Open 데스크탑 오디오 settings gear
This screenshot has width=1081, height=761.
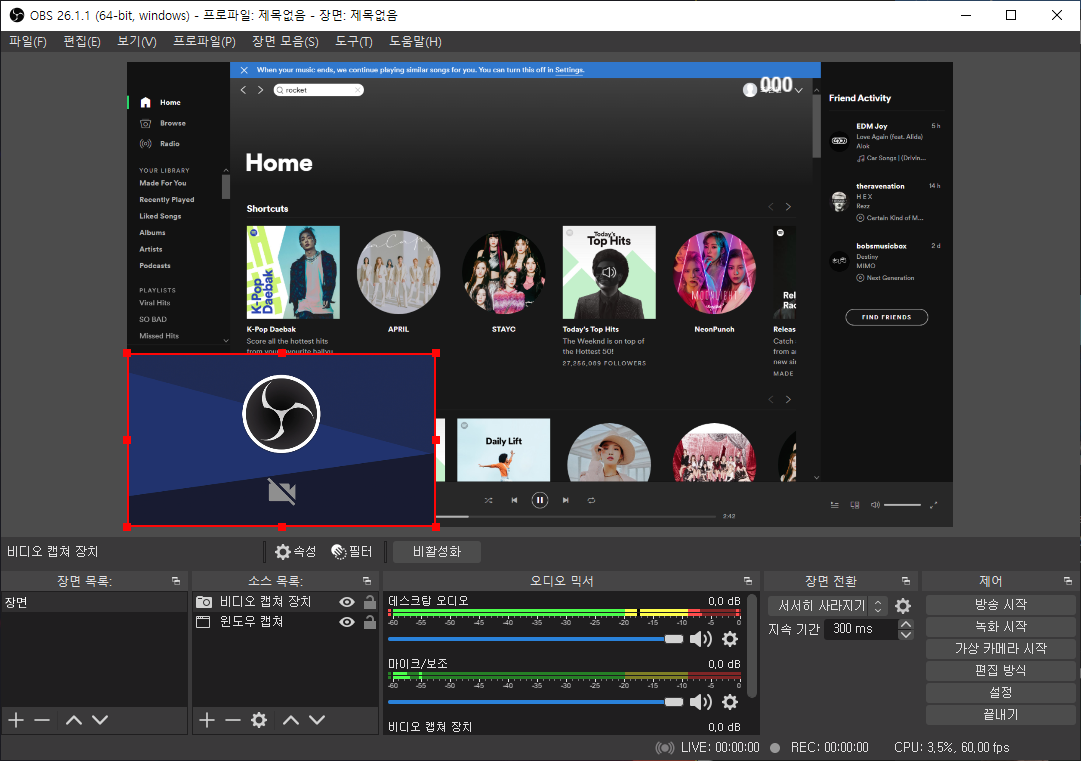tap(729, 639)
